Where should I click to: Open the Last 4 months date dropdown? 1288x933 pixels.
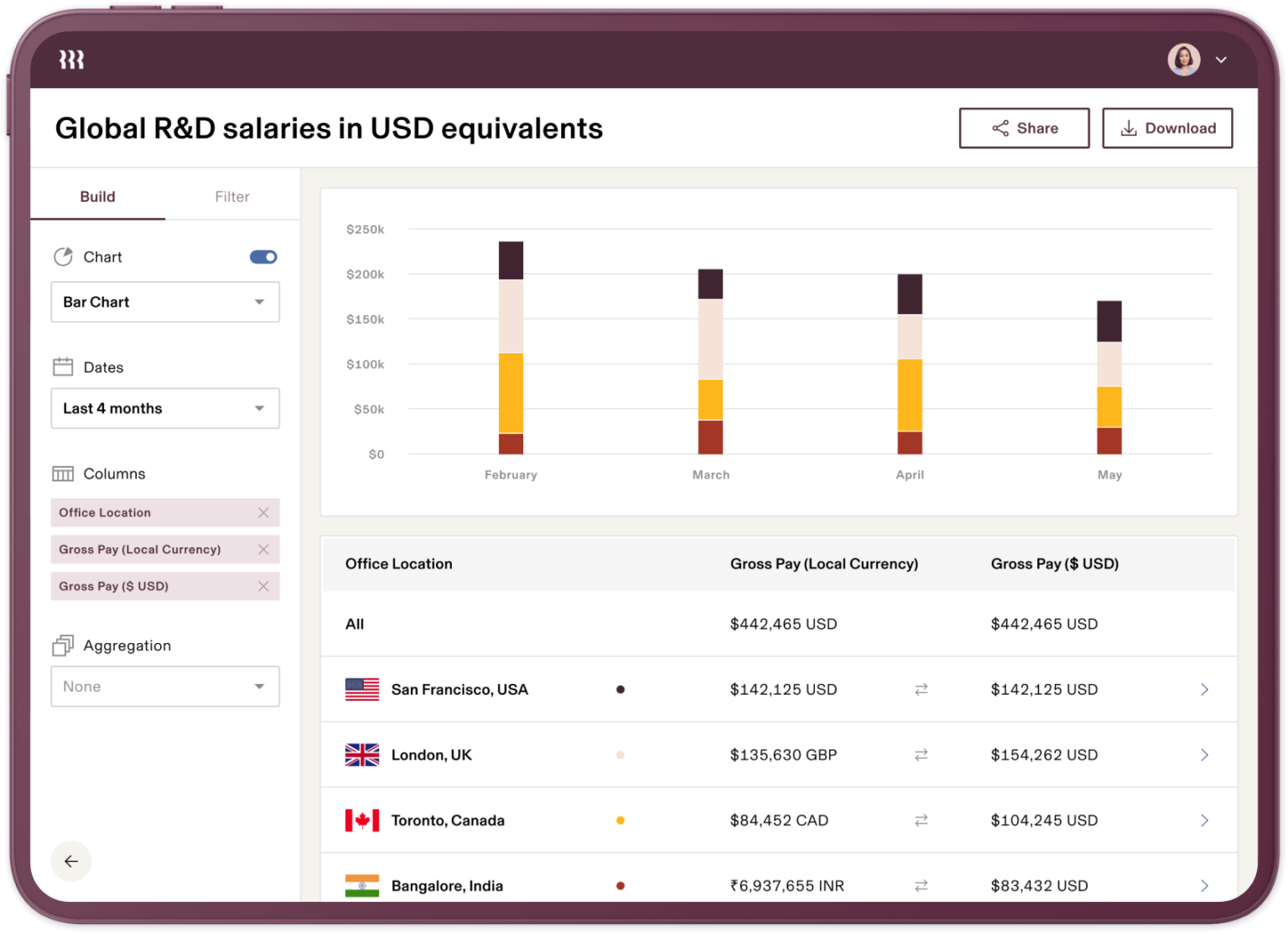click(x=165, y=408)
